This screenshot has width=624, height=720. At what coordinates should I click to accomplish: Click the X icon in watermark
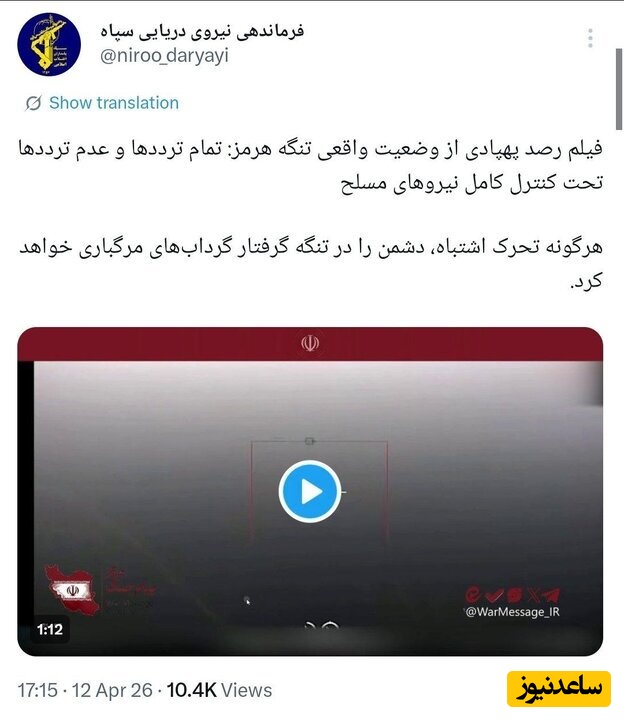pyautogui.click(x=533, y=595)
